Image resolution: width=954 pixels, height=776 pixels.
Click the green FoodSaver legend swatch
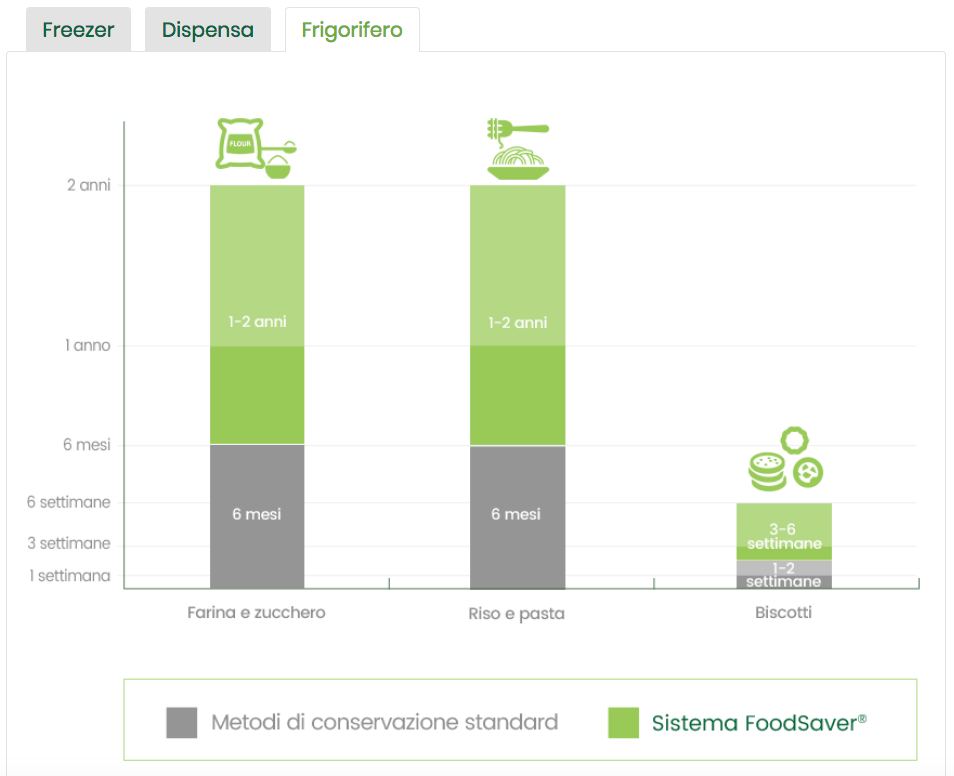click(623, 722)
